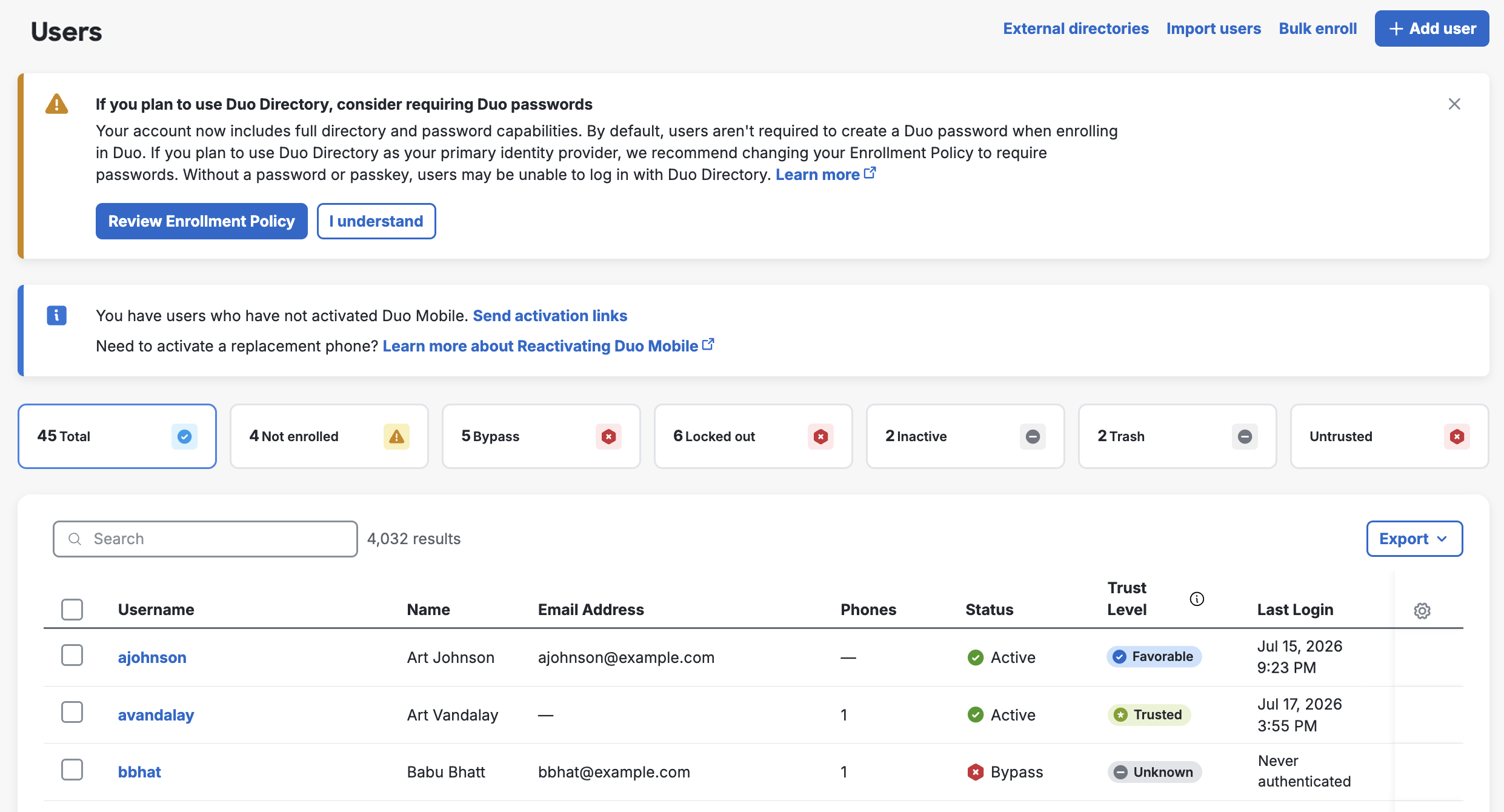Image resolution: width=1504 pixels, height=812 pixels.
Task: Select the avandalay row checkbox
Action: 72,712
